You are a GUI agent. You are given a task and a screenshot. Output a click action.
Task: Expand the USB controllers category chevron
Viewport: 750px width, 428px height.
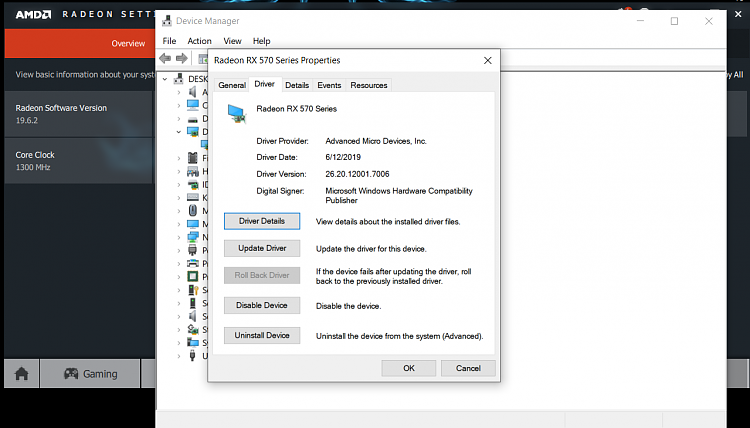click(x=179, y=356)
